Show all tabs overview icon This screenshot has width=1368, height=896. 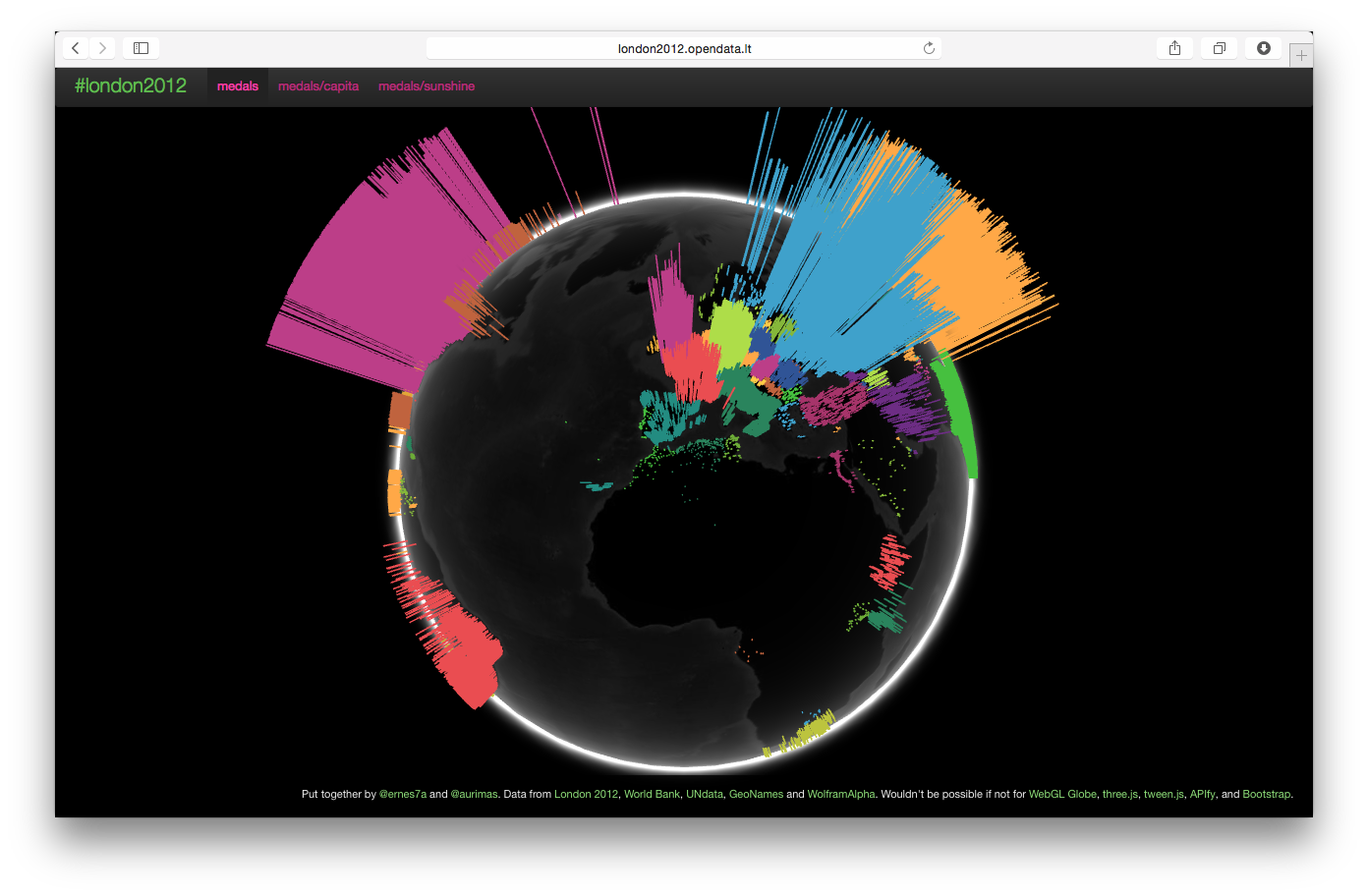pyautogui.click(x=1219, y=48)
